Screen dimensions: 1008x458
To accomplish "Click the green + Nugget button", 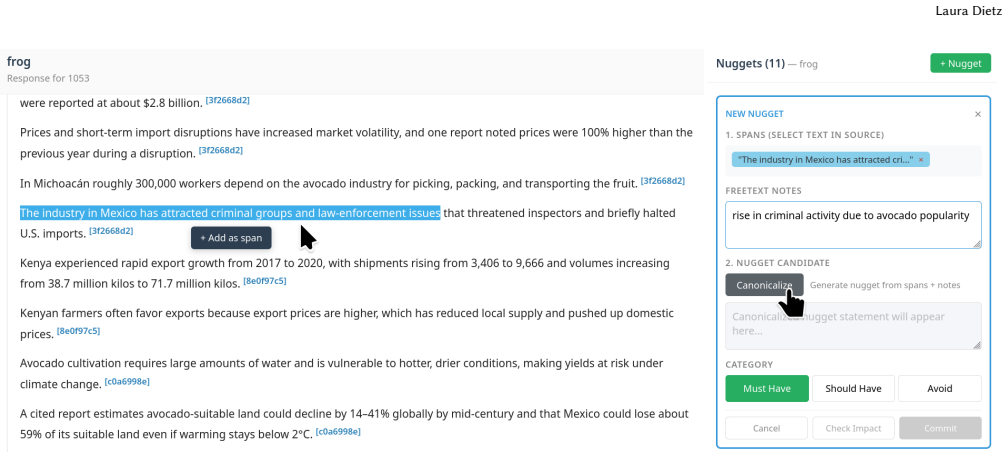I will [x=960, y=63].
